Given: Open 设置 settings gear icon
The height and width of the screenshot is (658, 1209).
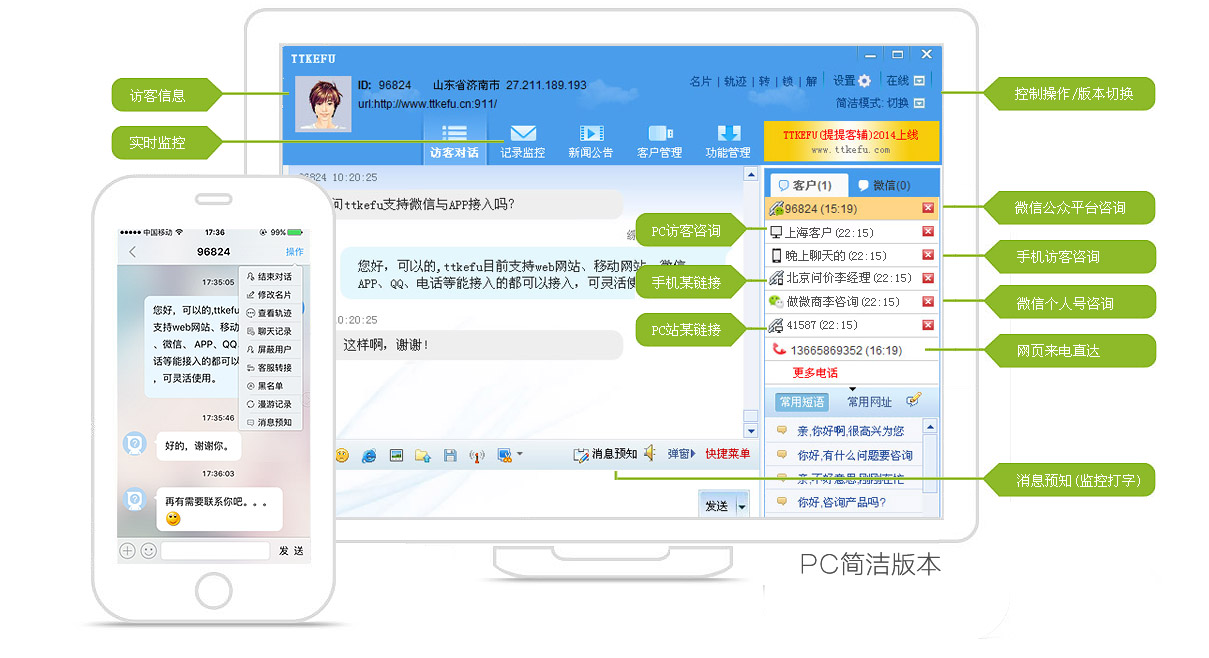Looking at the screenshot, I should point(864,81).
